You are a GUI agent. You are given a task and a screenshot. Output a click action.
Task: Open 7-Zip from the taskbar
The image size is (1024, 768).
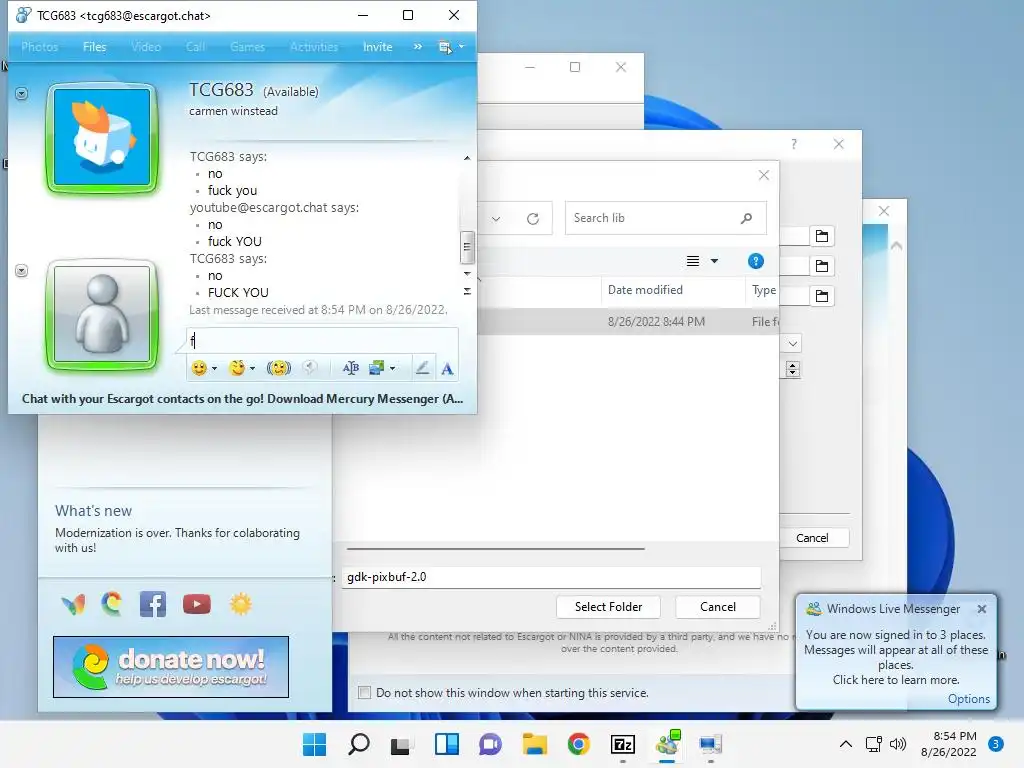(622, 744)
